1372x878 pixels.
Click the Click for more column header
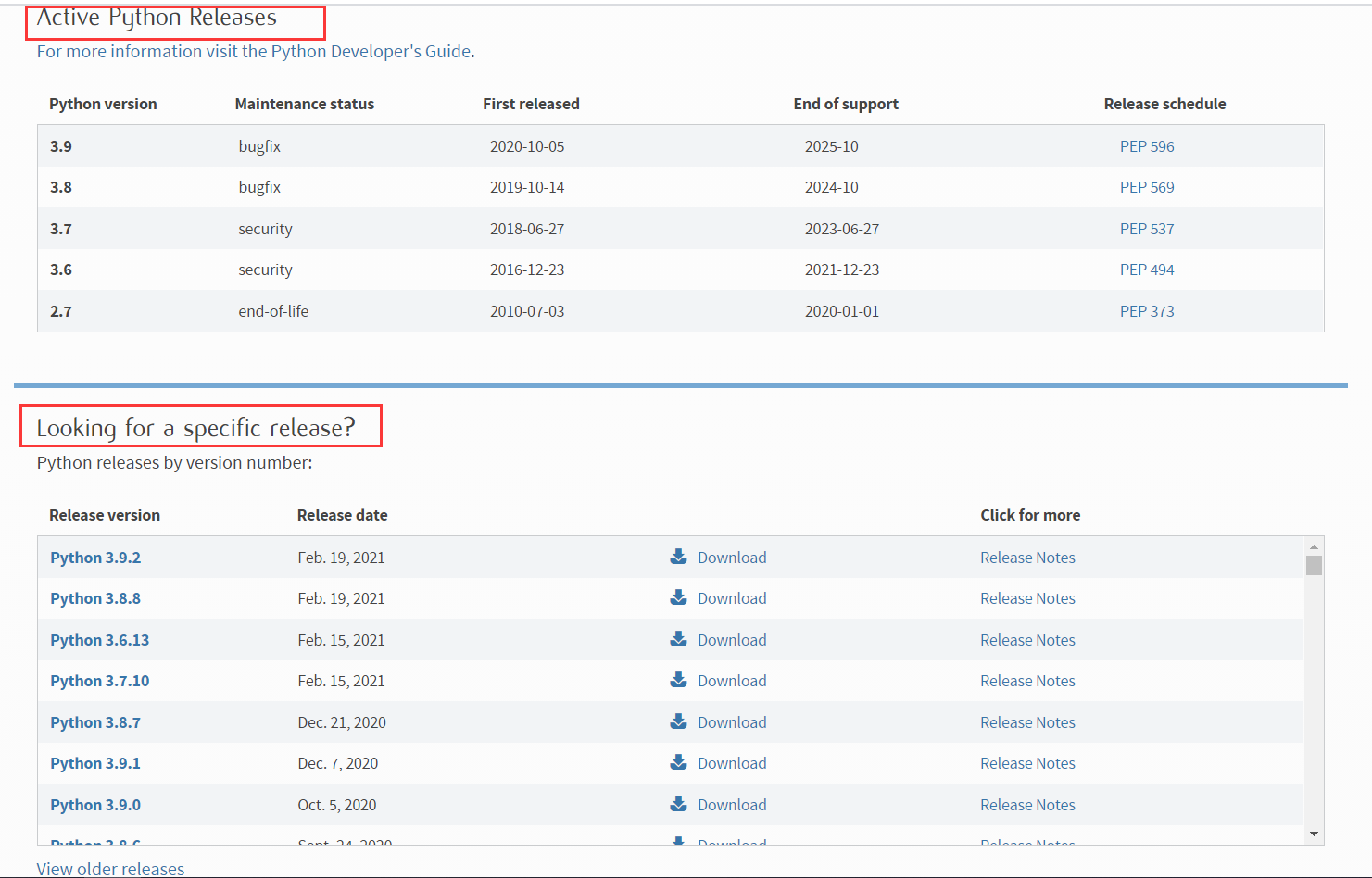[1030, 515]
